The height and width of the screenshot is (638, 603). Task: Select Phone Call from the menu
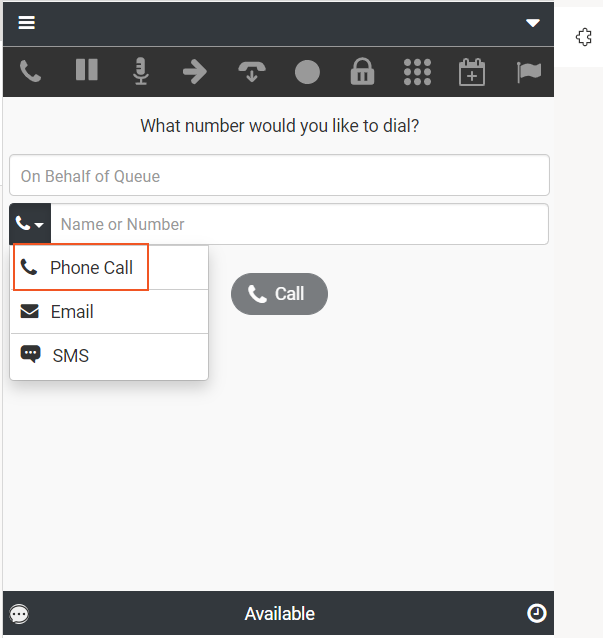tap(80, 268)
